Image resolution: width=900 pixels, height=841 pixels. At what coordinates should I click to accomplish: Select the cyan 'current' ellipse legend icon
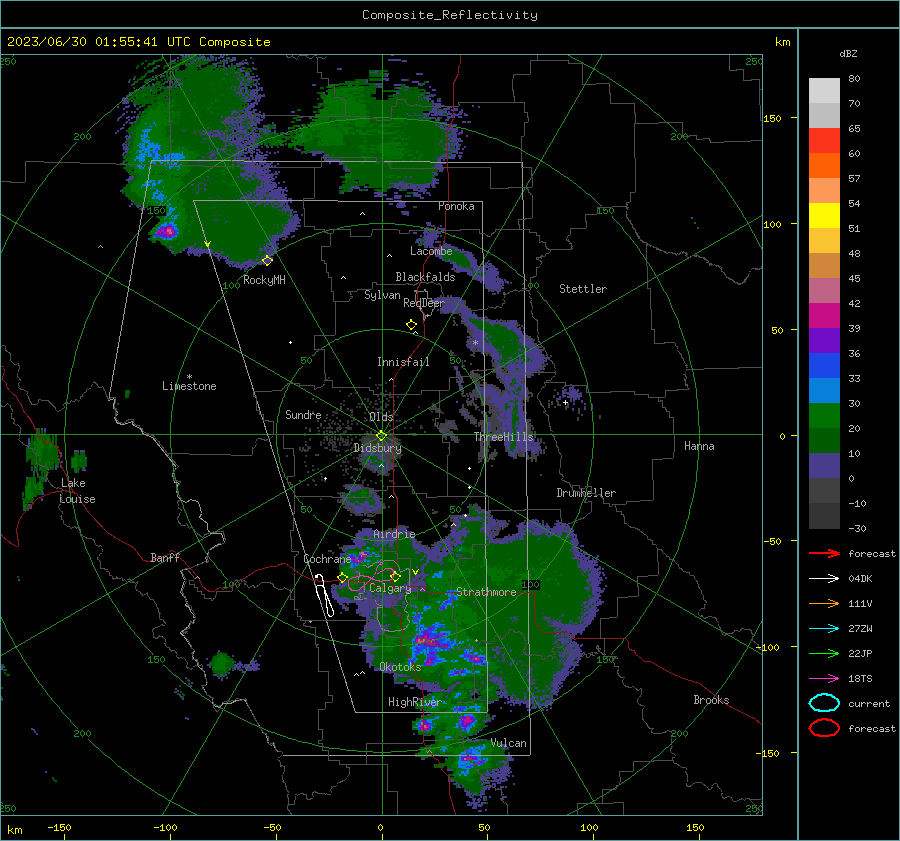point(824,703)
